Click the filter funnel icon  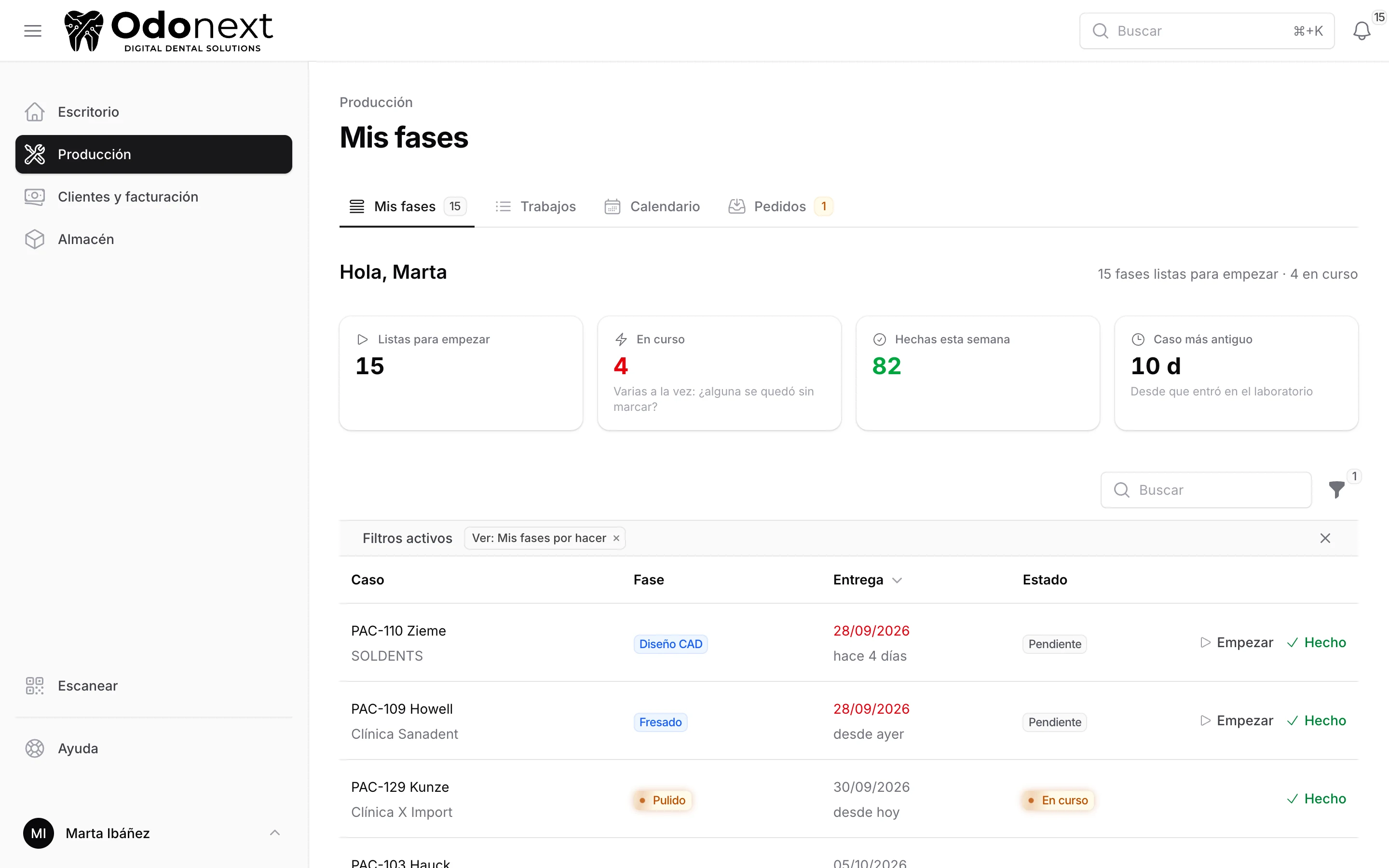1336,489
